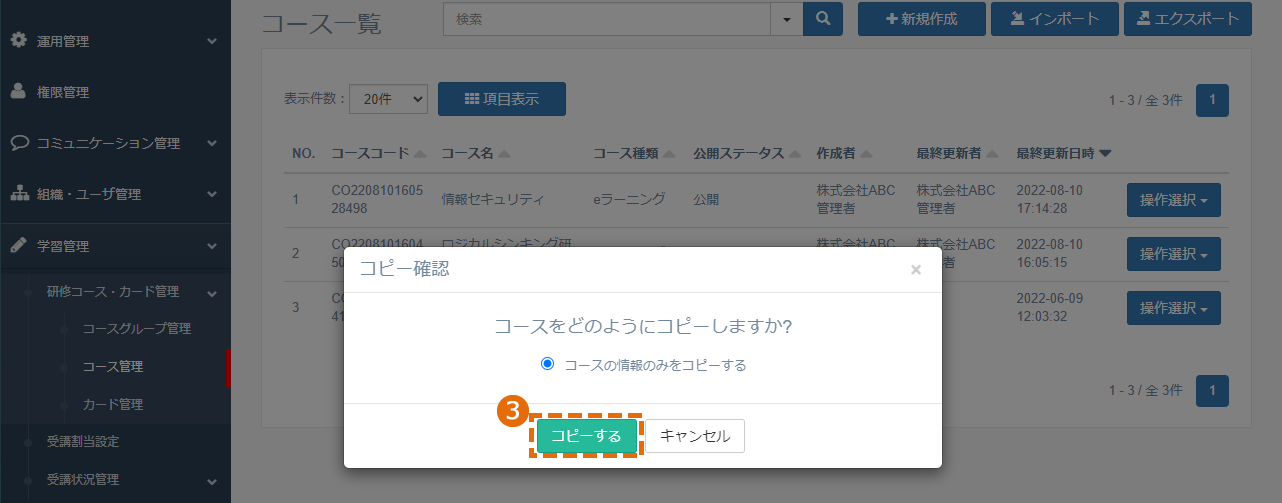
Task: Sort by コース種類 column
Action: coord(635,153)
